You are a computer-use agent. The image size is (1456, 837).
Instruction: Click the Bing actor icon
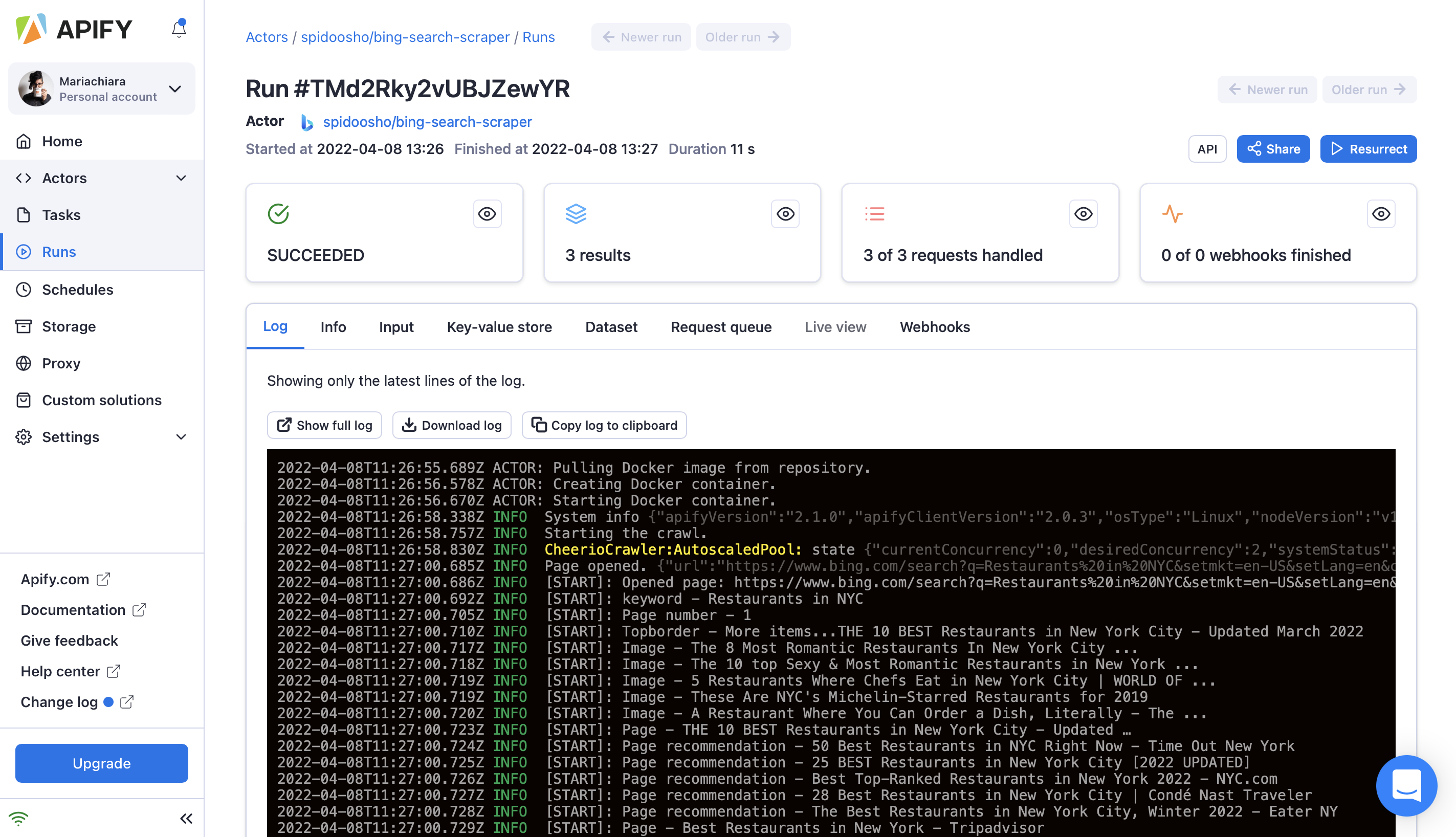click(307, 122)
